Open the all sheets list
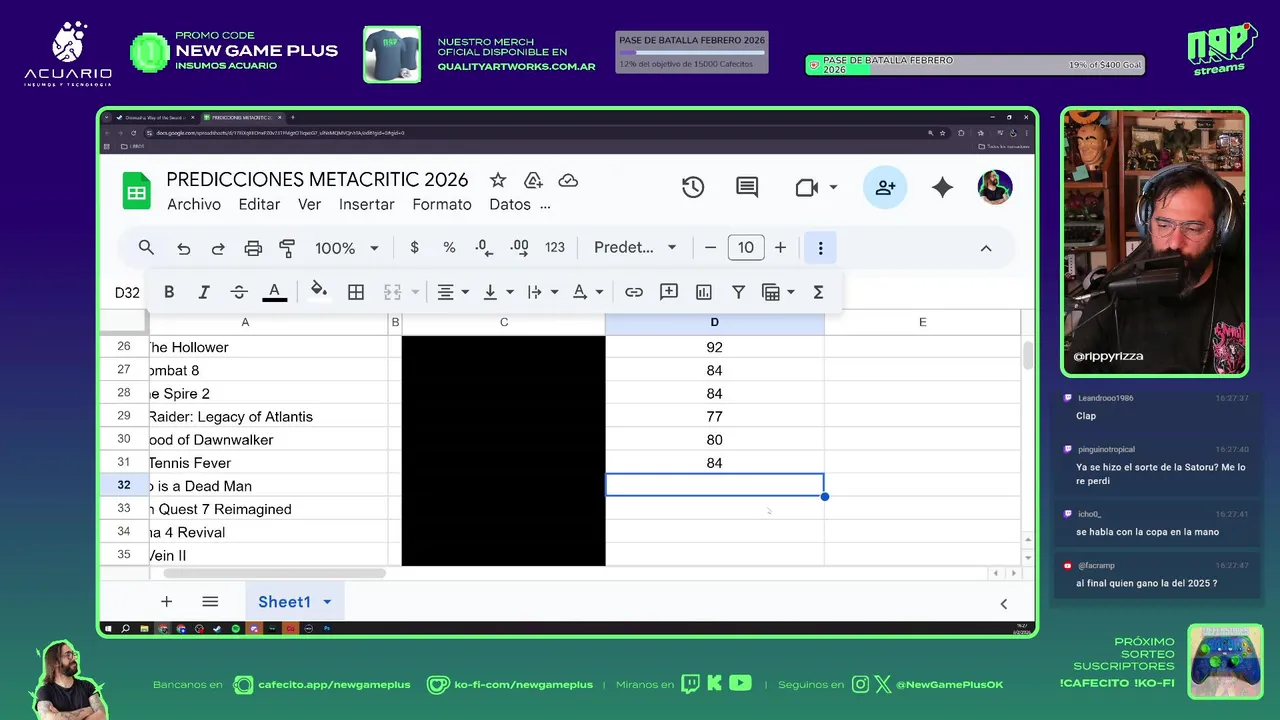The height and width of the screenshot is (720, 1280). tap(210, 602)
